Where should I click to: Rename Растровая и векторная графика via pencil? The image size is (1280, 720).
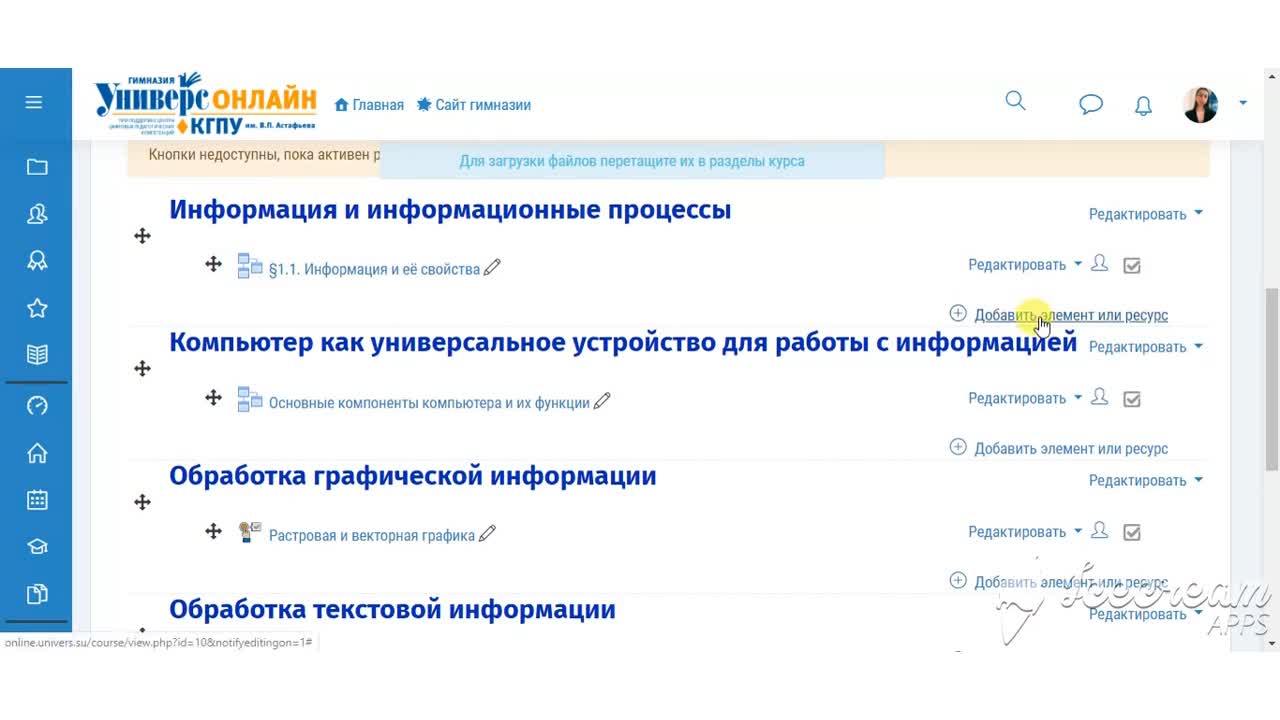487,534
